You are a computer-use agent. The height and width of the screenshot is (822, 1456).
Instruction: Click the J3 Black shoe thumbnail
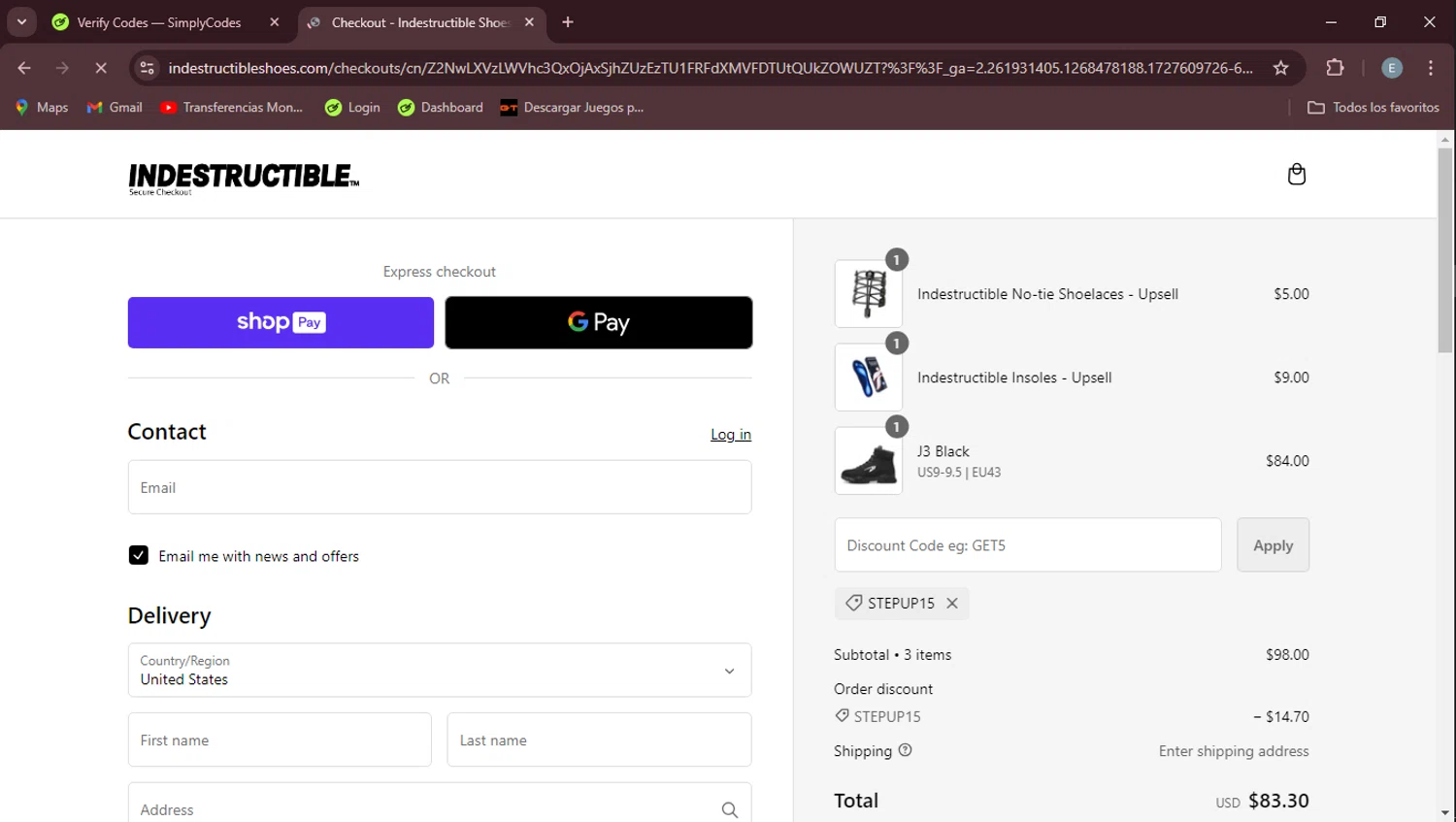tap(869, 461)
